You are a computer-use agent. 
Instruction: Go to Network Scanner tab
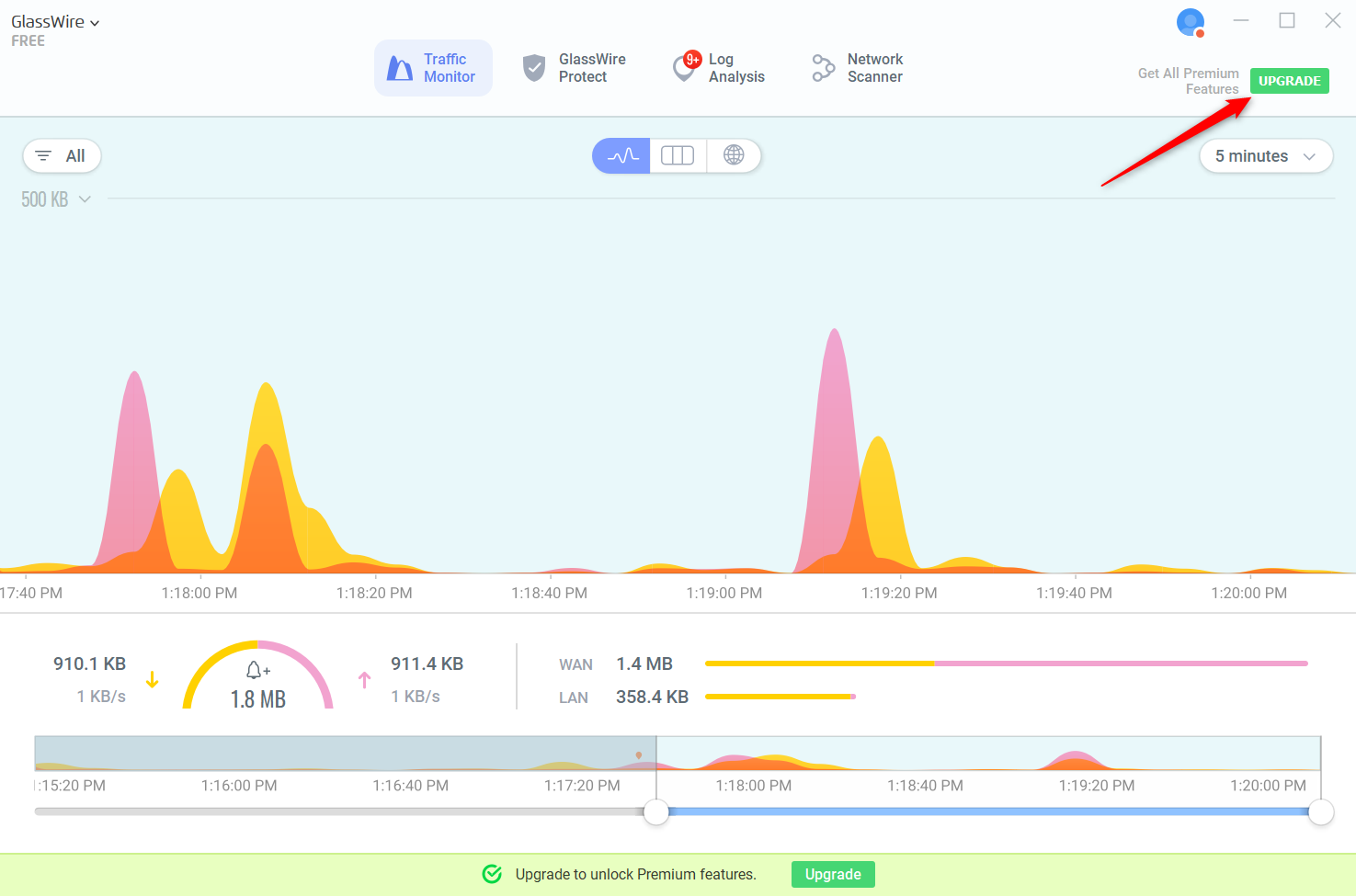(x=857, y=68)
